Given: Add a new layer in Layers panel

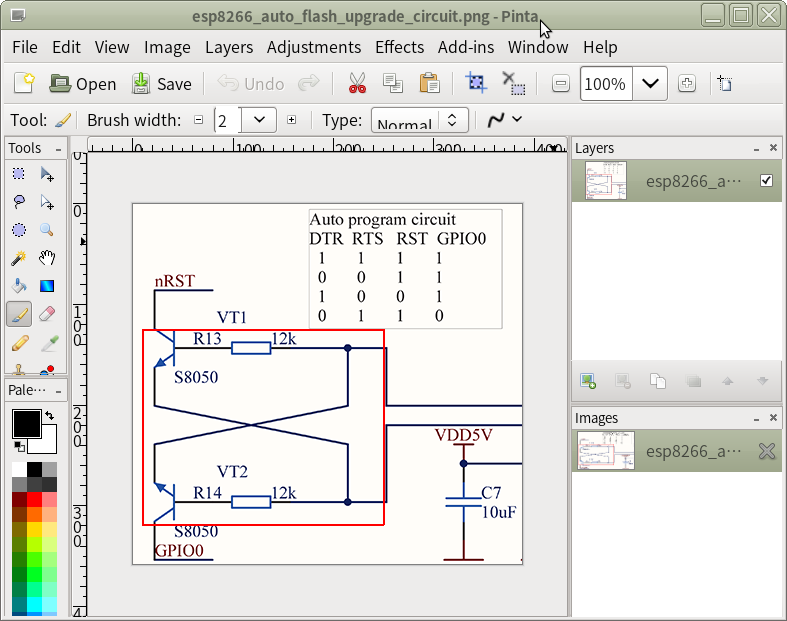Looking at the screenshot, I should 588,381.
